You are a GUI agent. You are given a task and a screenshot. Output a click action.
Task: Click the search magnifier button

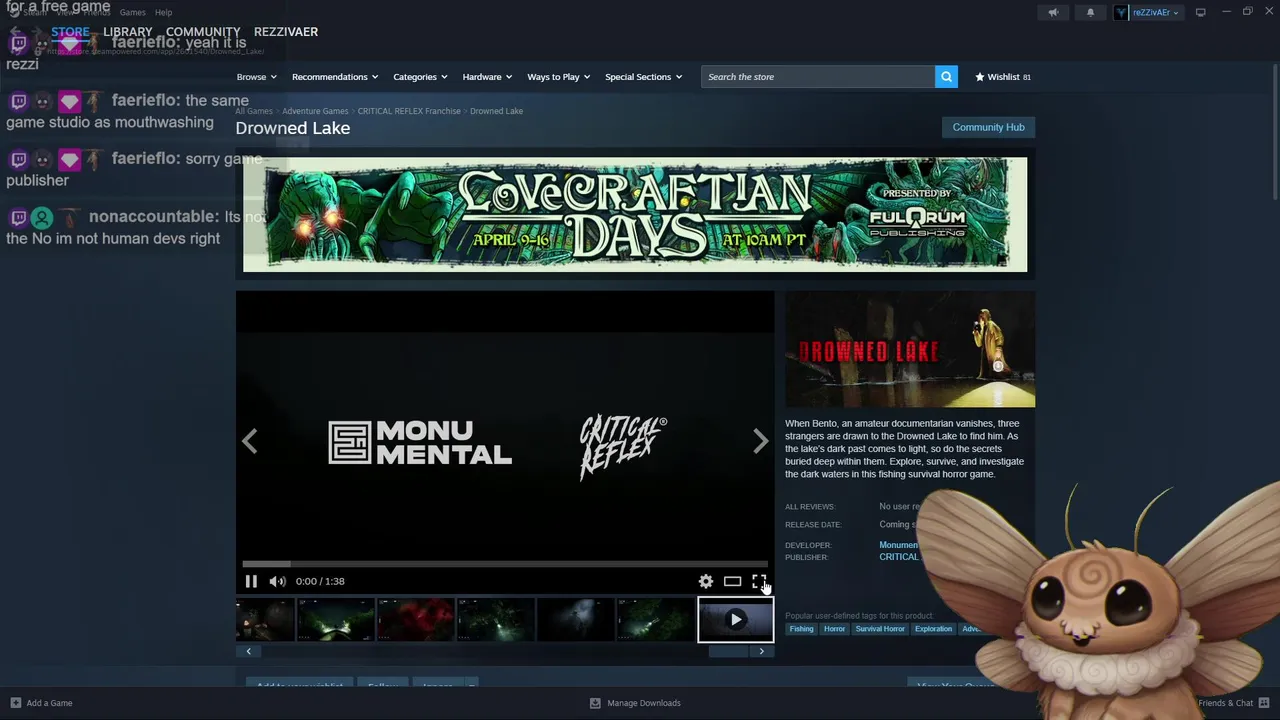coord(946,77)
